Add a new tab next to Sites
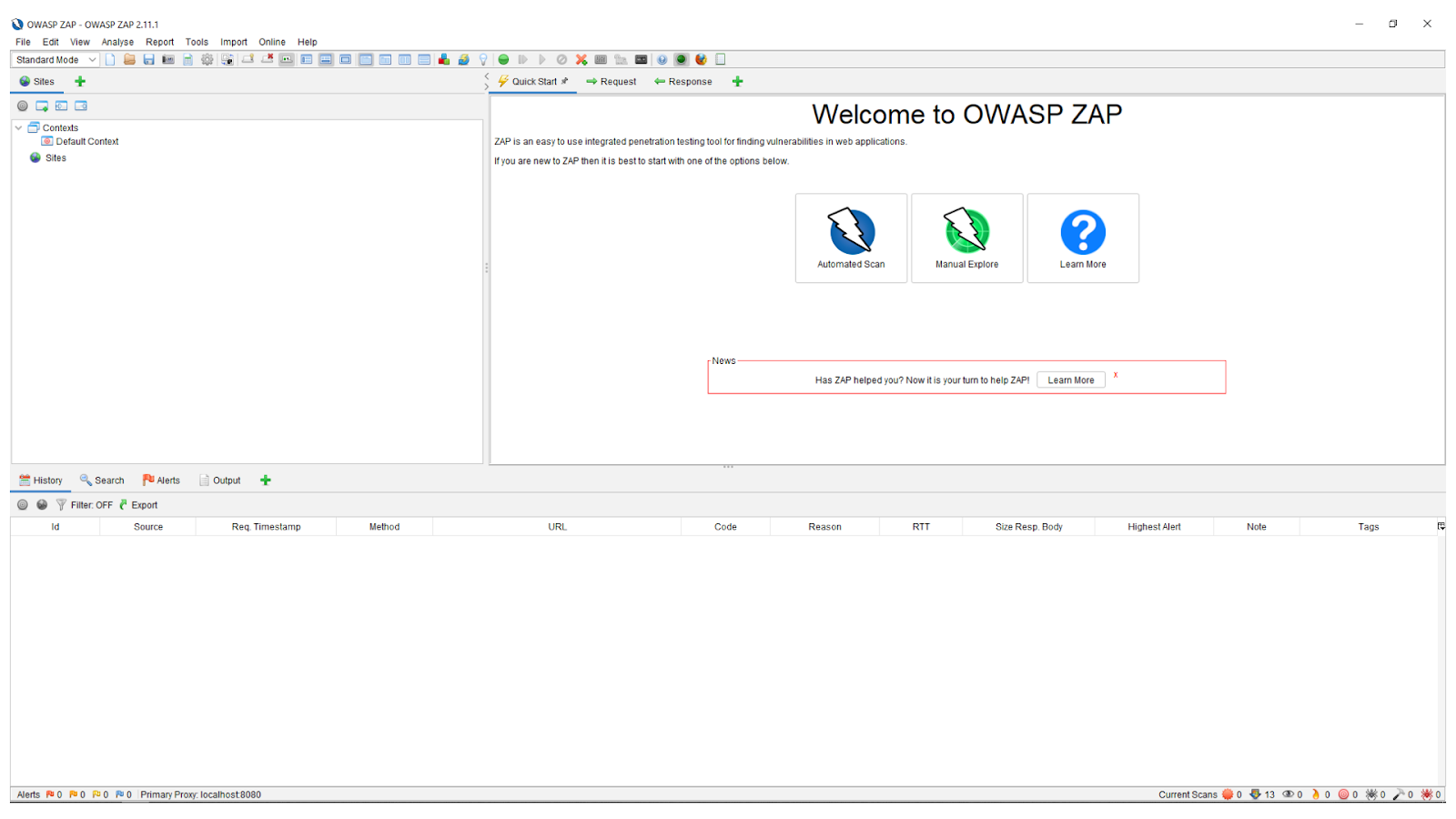 tap(80, 81)
